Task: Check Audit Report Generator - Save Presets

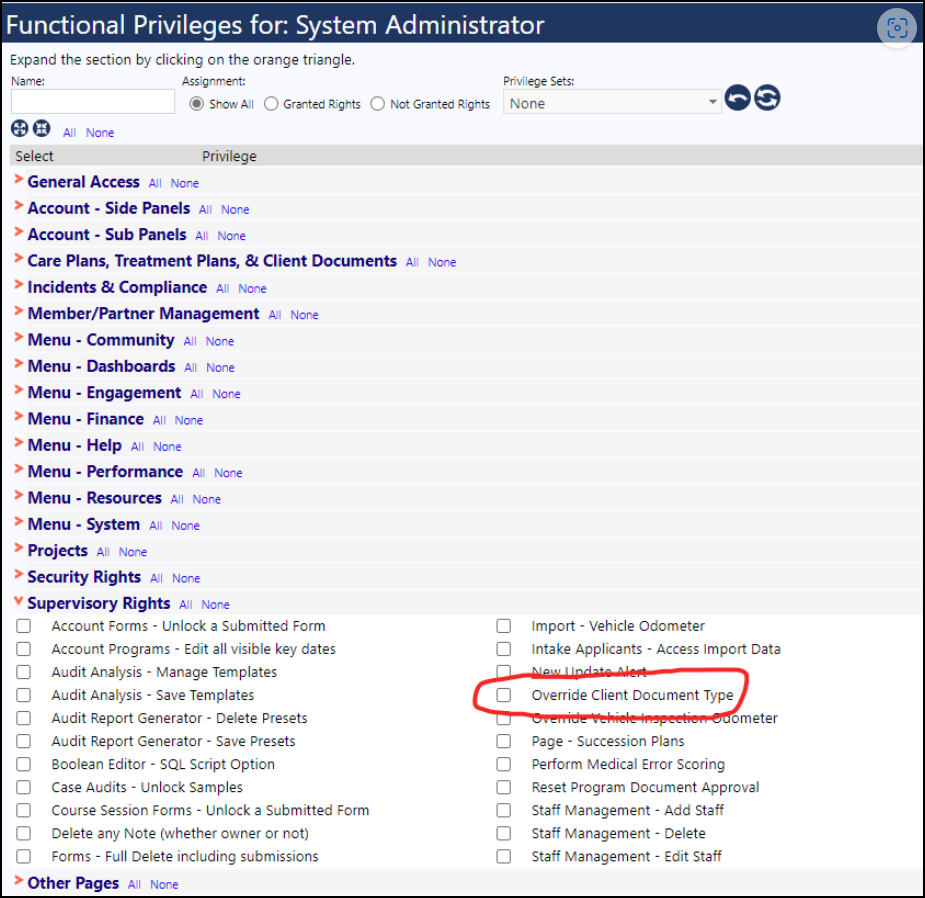Action: 24,741
